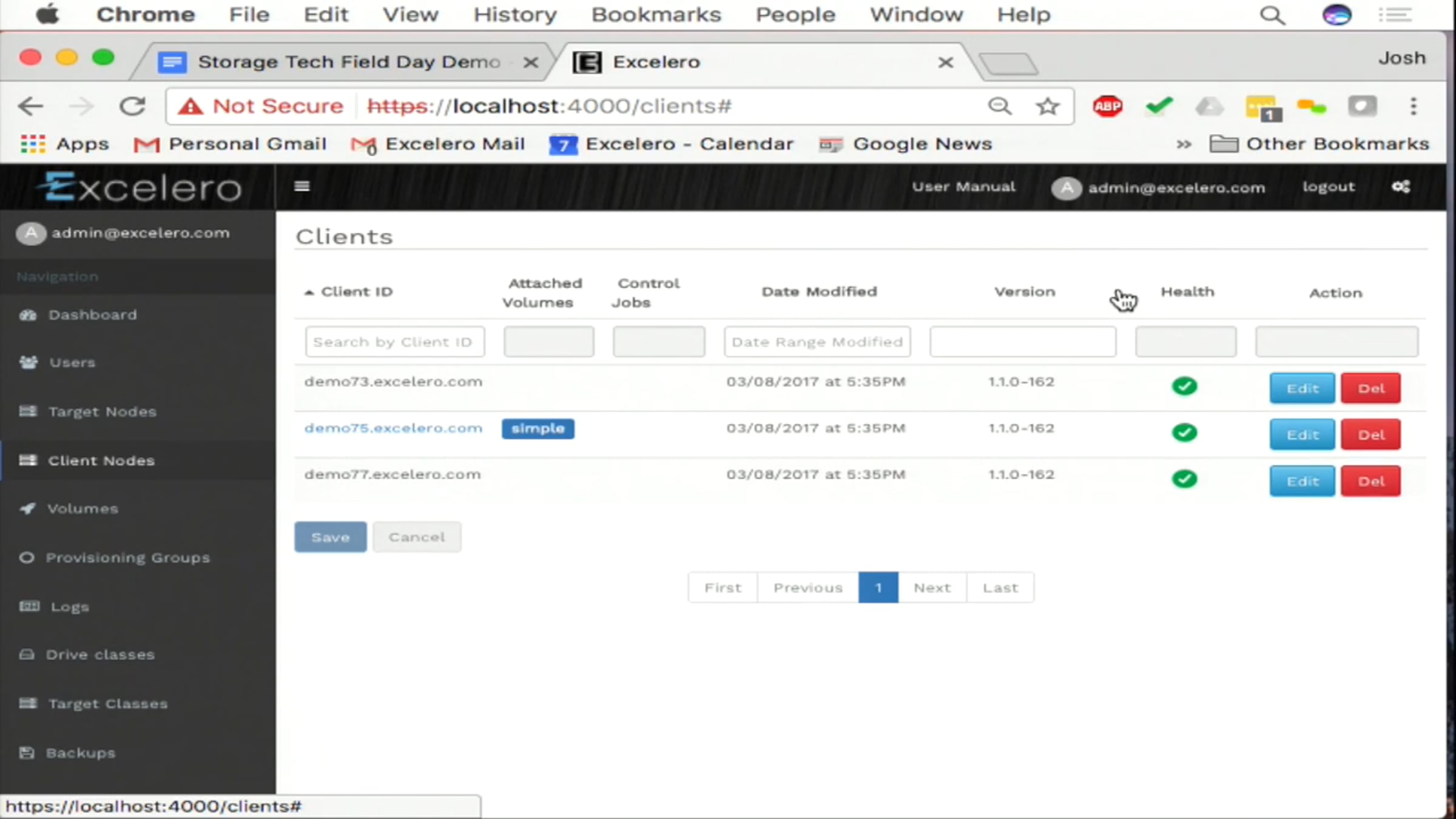Bookmark this page with star icon
The height and width of the screenshot is (819, 1456).
[x=1048, y=107]
